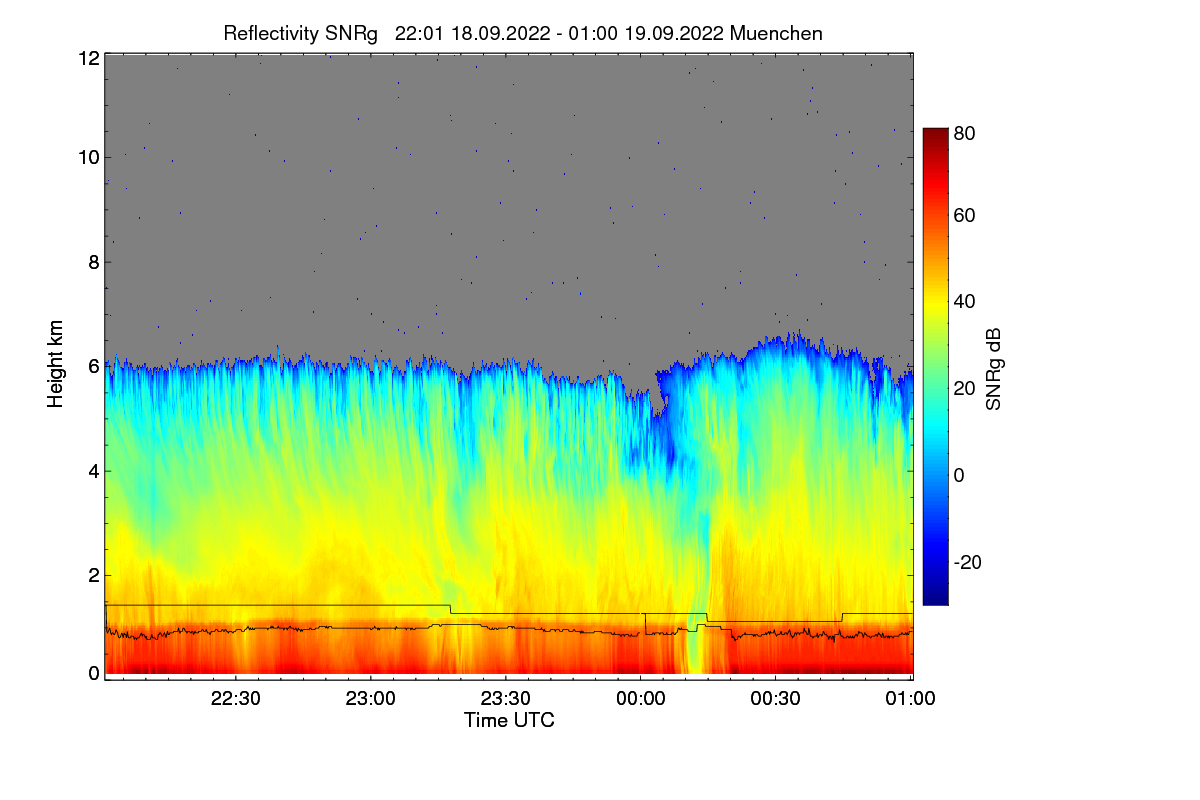Click the "SNRg dB" colorbar label
Image resolution: width=1200 pixels, height=800 pixels.
coord(993,370)
